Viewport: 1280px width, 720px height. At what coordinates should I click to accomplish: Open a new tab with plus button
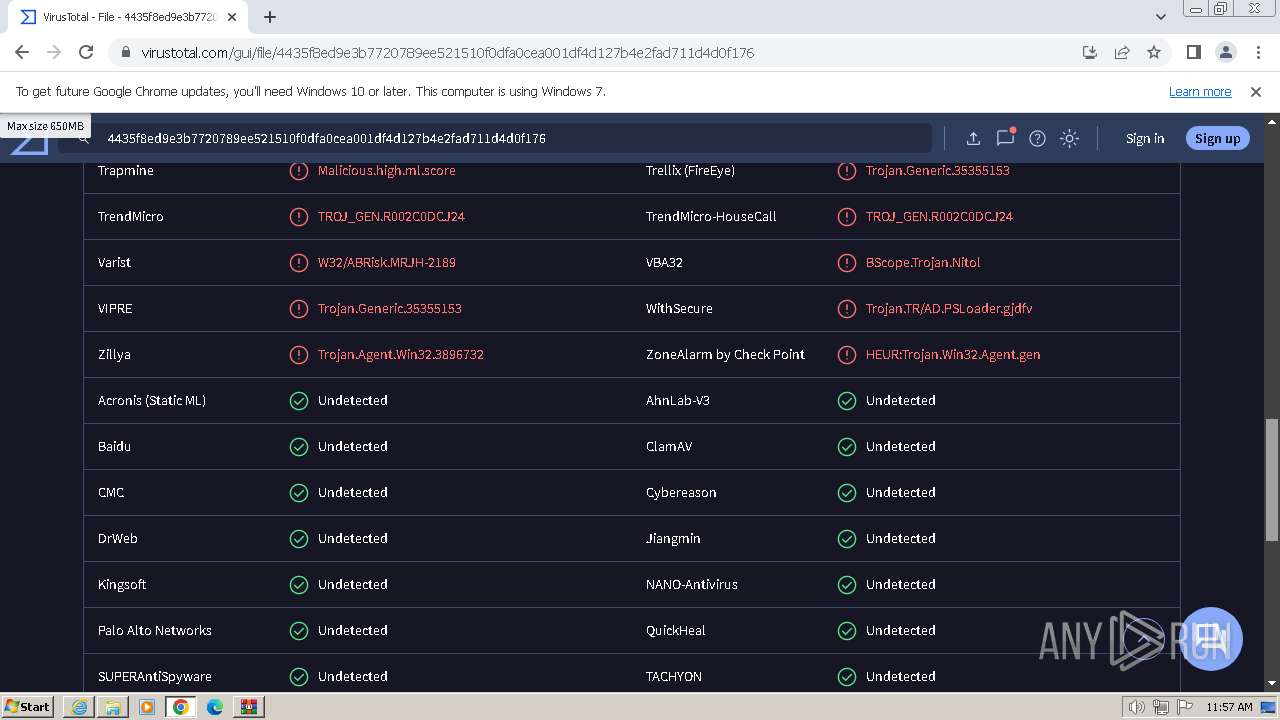click(x=270, y=17)
